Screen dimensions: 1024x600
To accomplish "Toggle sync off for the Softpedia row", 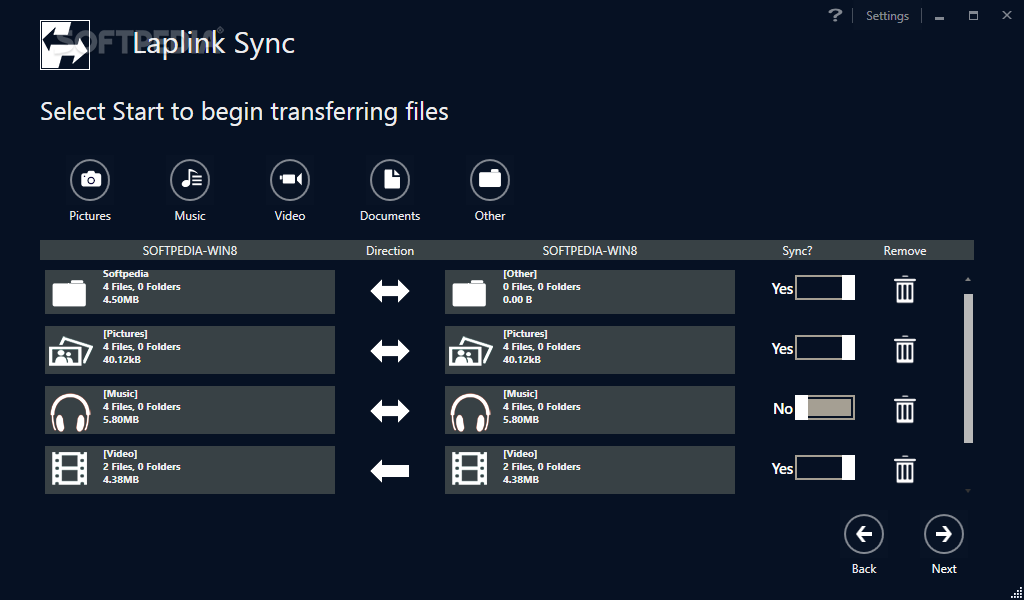I will [x=825, y=288].
